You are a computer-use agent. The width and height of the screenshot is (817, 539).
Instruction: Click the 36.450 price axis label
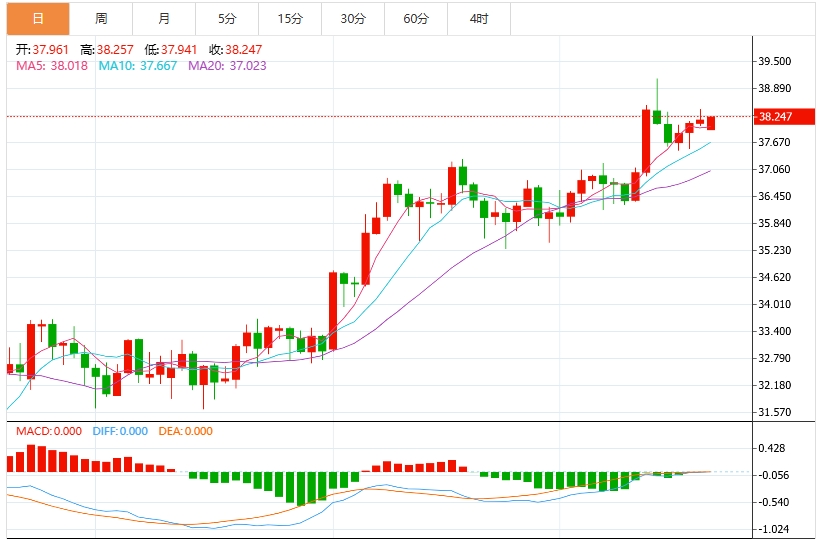[x=775, y=197]
